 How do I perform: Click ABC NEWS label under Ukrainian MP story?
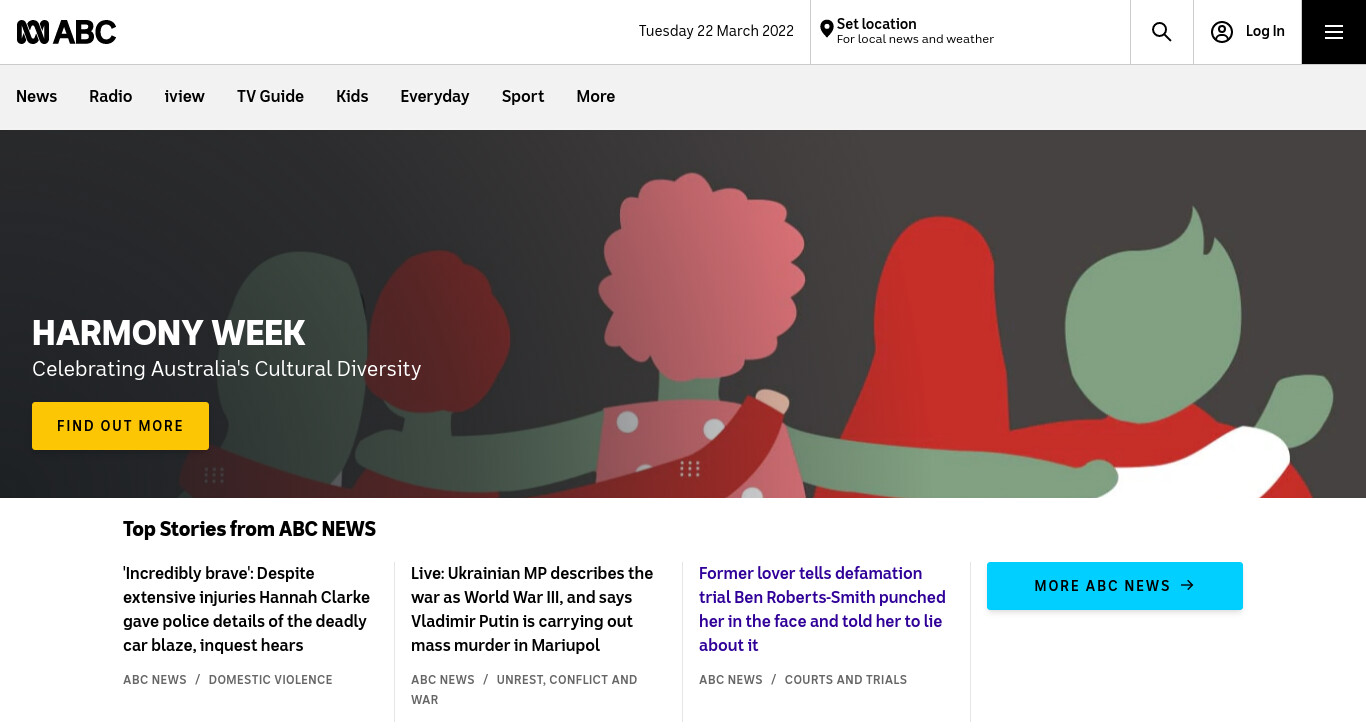[443, 680]
